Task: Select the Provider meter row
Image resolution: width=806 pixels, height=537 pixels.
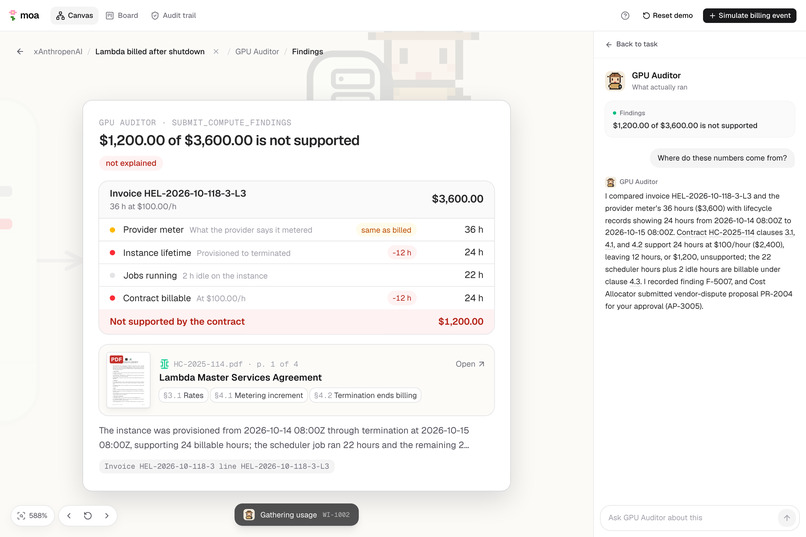Action: 297,230
